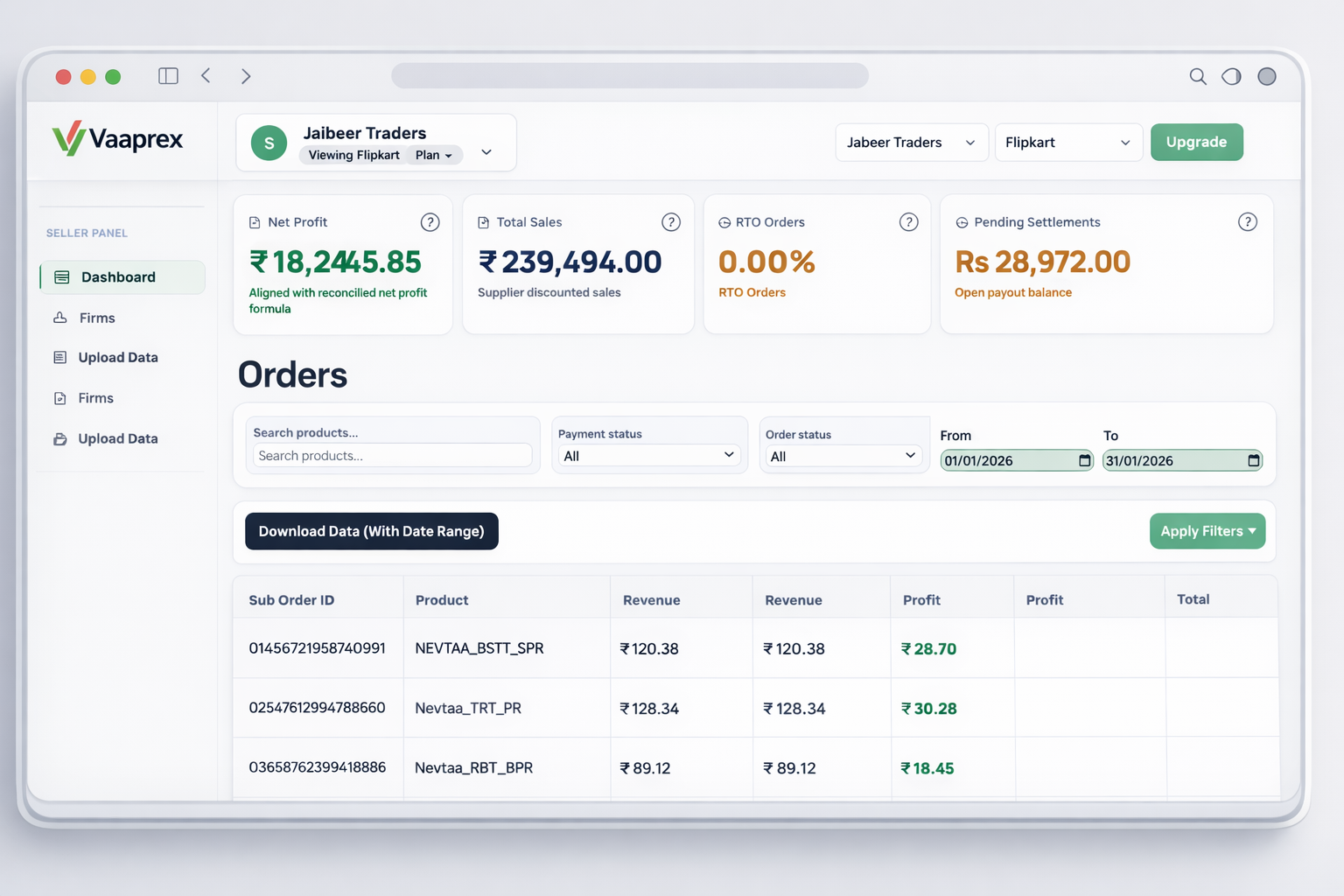Open the From date calendar icon
The image size is (1344, 896).
1084,460
